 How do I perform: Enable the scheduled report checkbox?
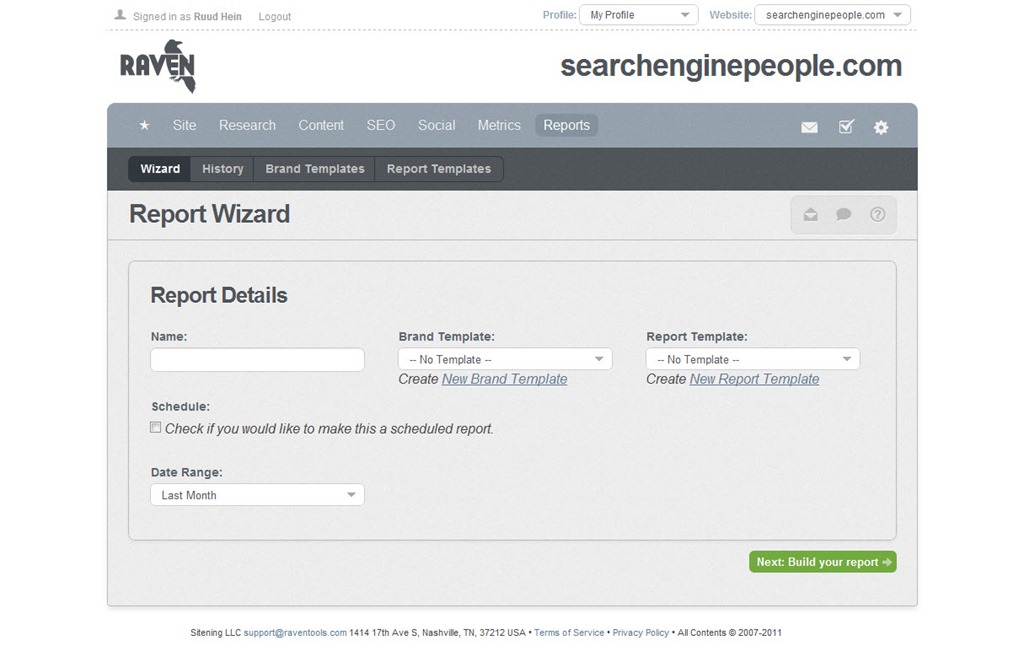tap(156, 428)
